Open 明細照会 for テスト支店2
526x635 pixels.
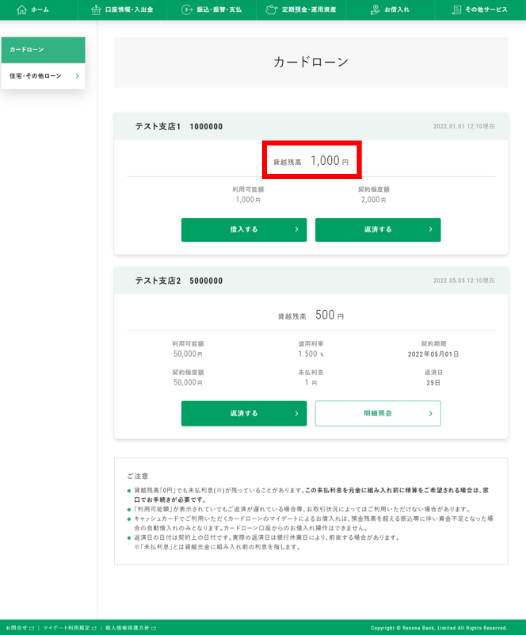coord(378,413)
